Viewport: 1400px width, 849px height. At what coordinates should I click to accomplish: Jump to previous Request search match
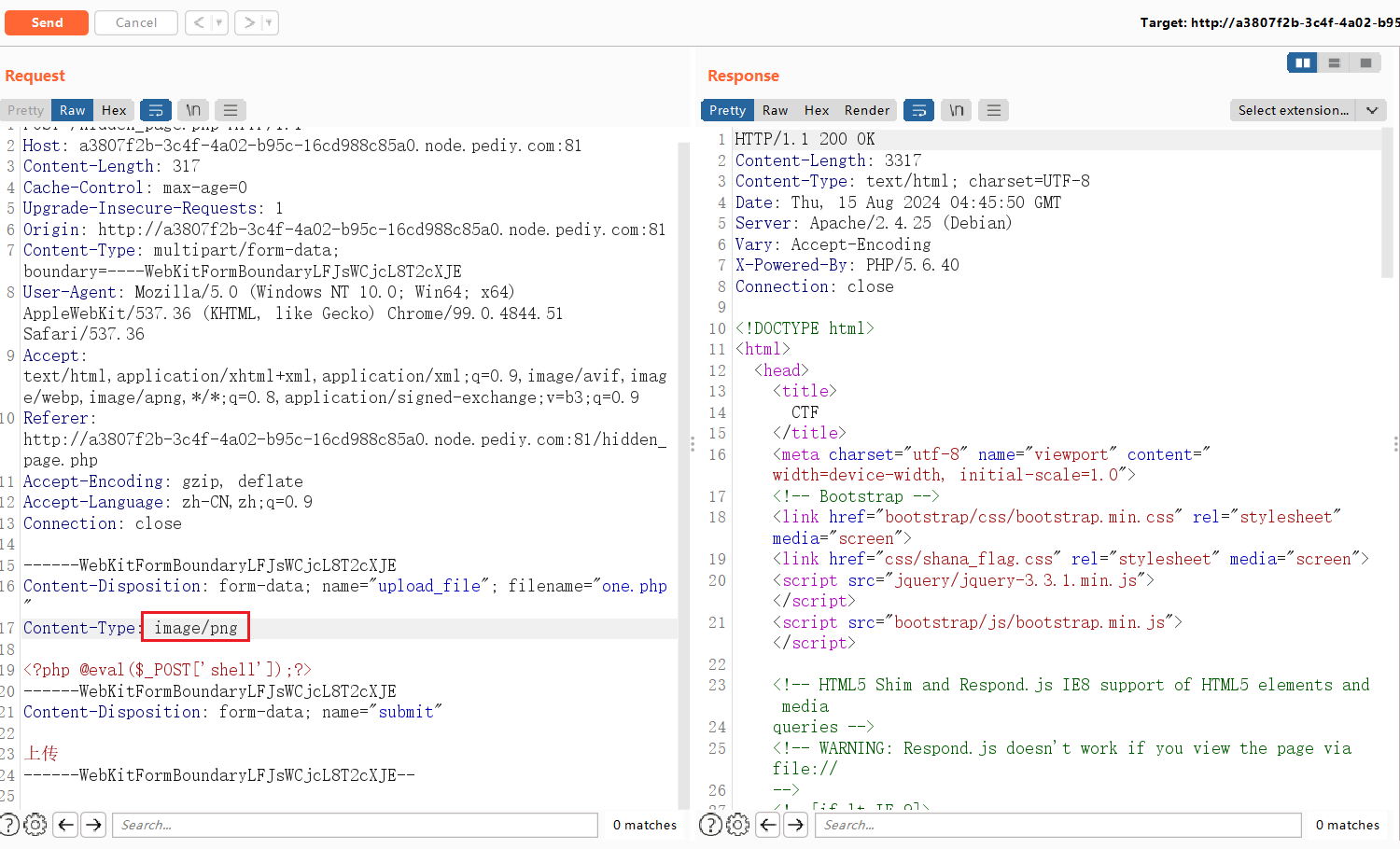(x=65, y=825)
